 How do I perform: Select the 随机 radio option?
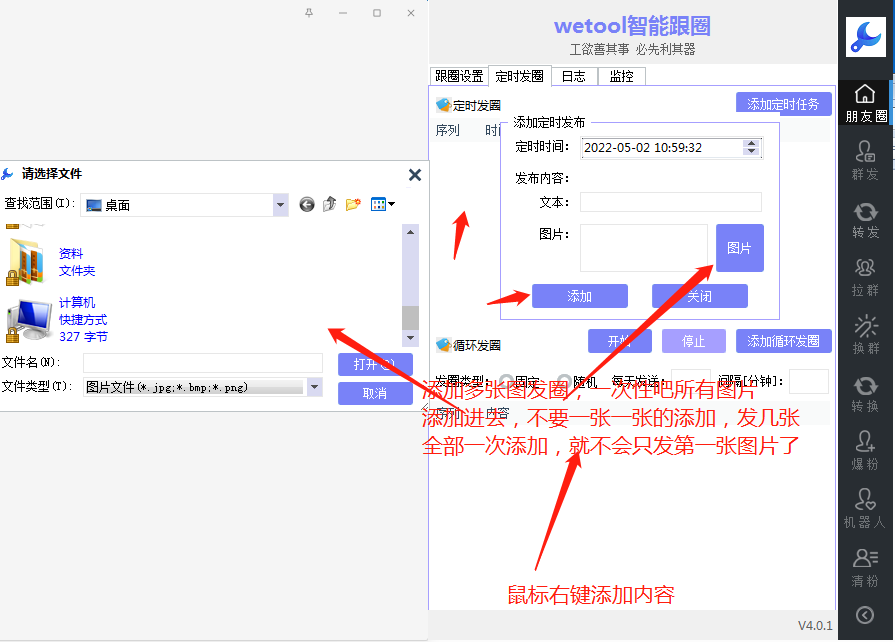coord(564,381)
